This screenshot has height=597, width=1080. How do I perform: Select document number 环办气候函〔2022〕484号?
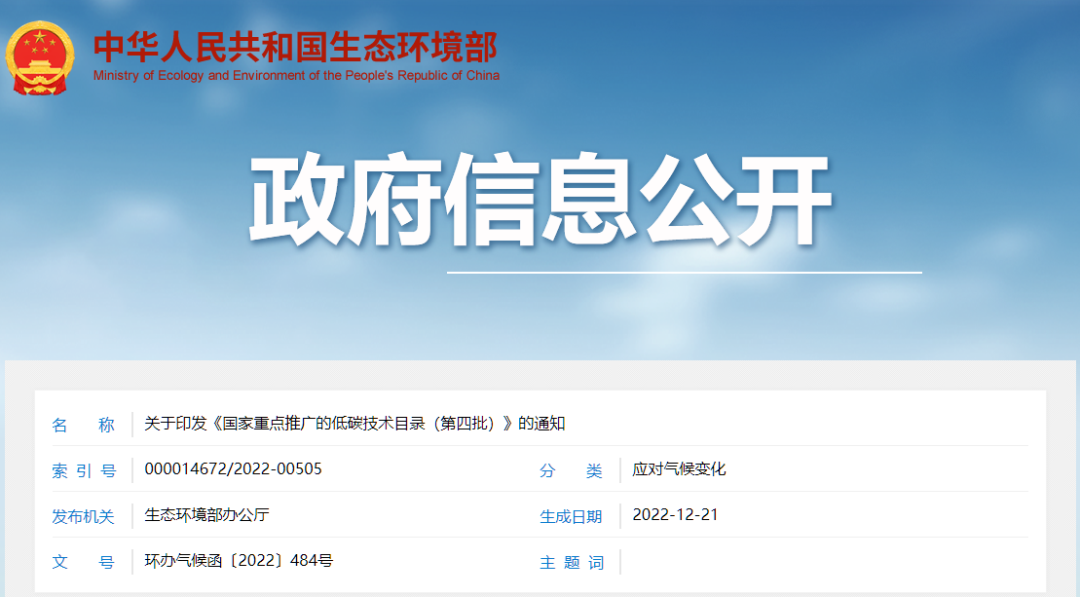238,561
